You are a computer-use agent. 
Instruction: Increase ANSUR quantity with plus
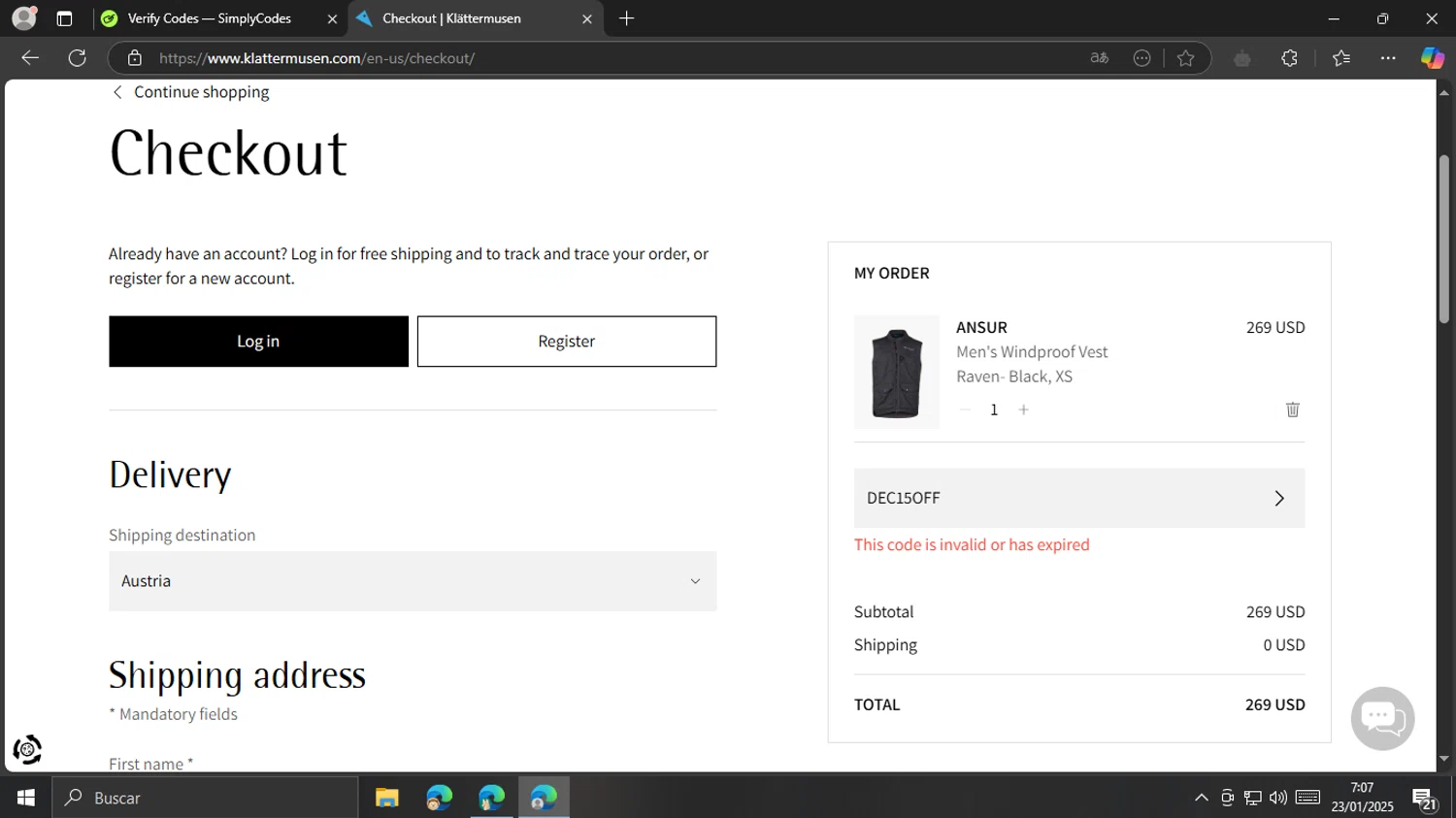pyautogui.click(x=1023, y=409)
